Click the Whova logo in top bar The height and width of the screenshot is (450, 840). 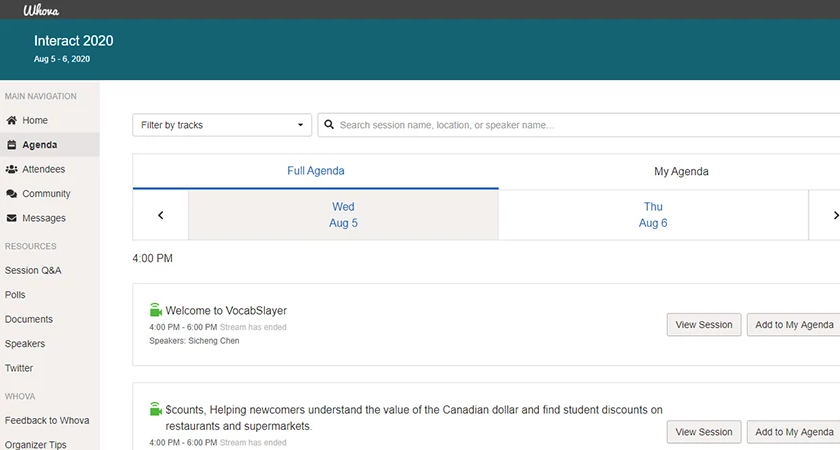42,10
